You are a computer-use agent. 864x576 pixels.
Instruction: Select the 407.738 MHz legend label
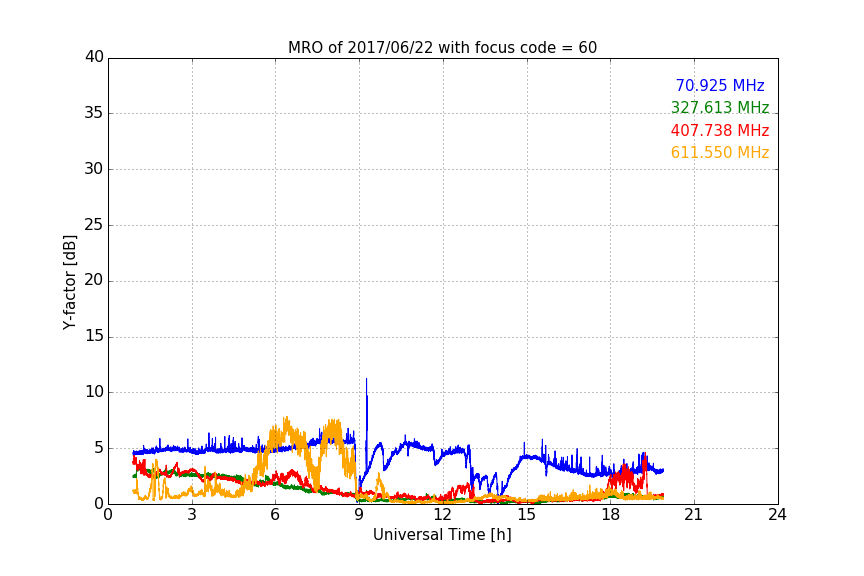coord(720,131)
